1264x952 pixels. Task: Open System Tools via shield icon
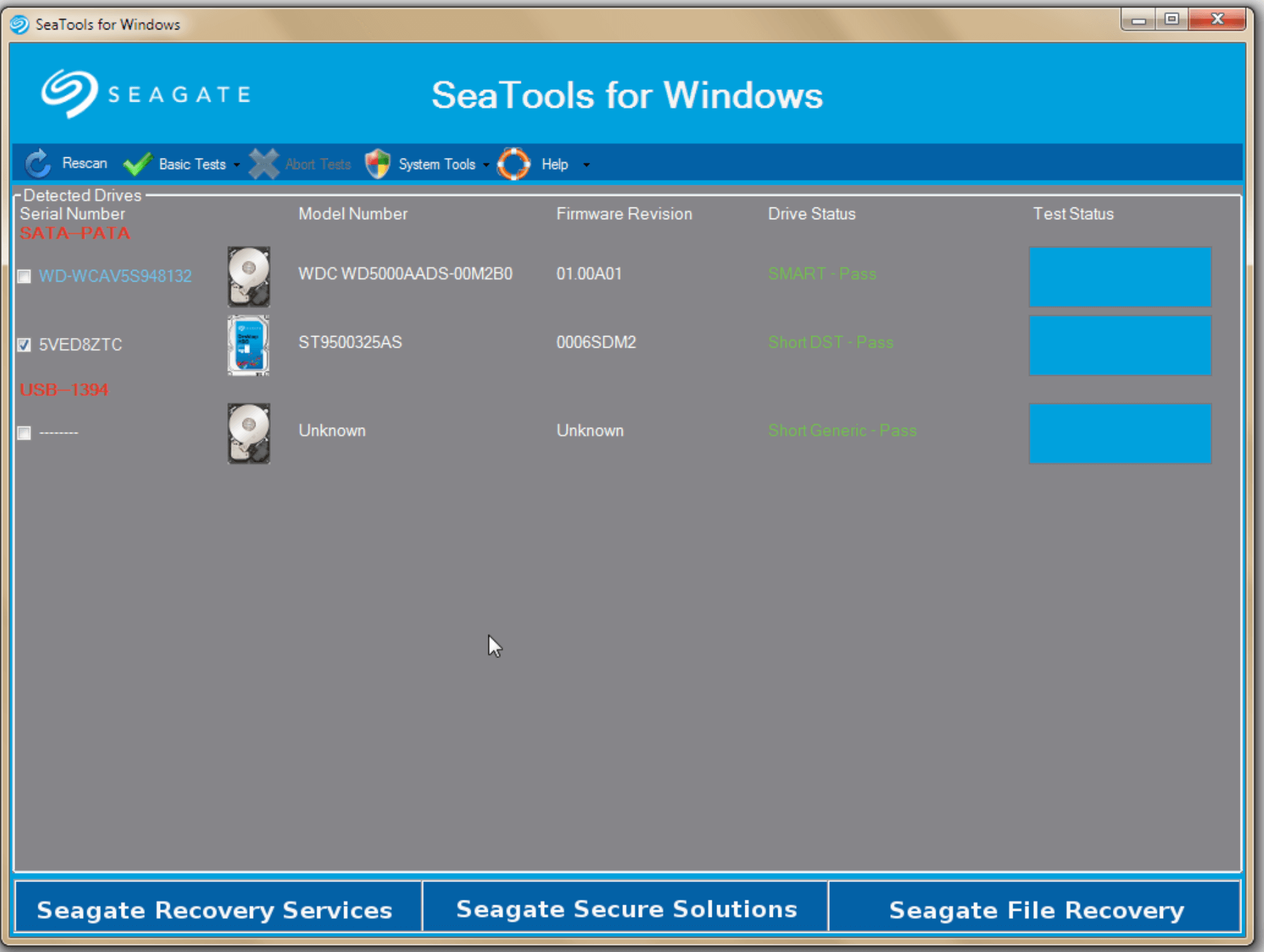[x=377, y=163]
